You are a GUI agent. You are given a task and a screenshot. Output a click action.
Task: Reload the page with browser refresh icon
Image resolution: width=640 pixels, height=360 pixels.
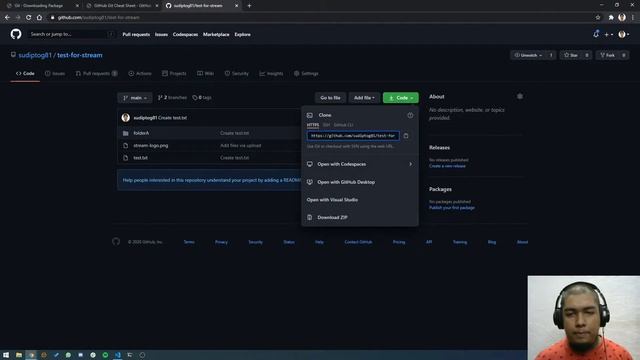(29, 17)
